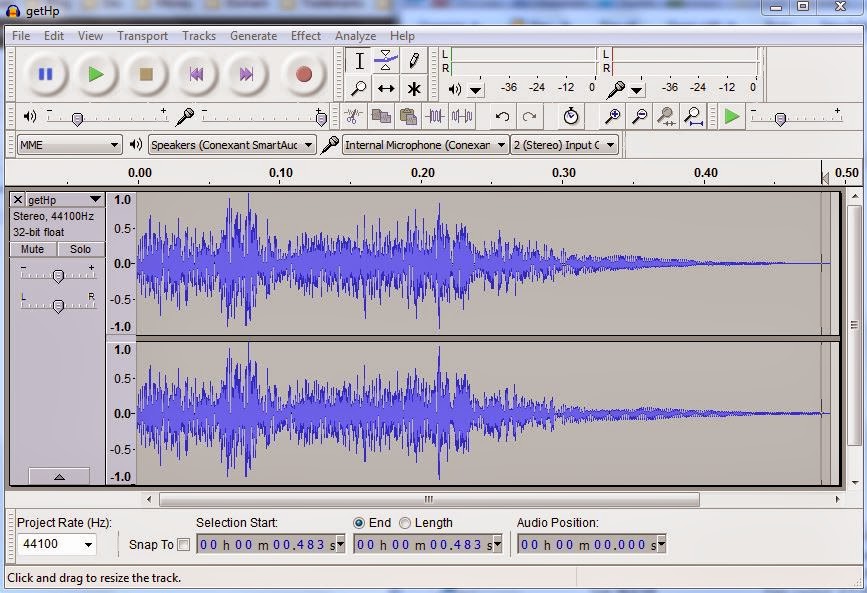
Task: Click the Fit Project in Window icon
Action: pyautogui.click(x=692, y=118)
